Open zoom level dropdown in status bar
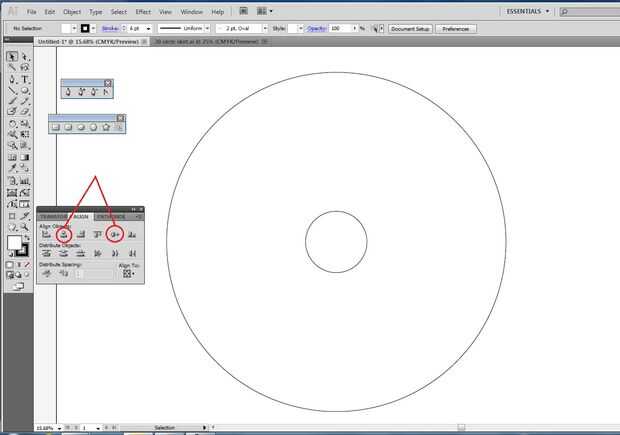This screenshot has width=620, height=435. coord(59,428)
